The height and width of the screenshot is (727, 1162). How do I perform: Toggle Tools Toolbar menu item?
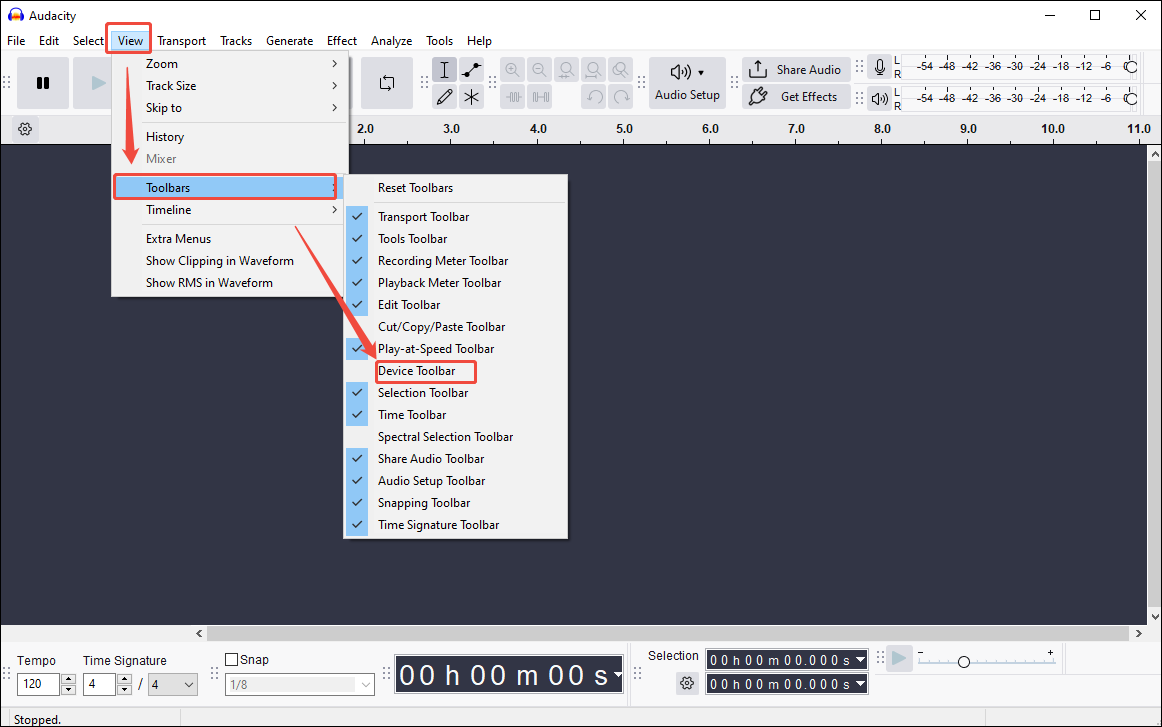[x=456, y=239]
